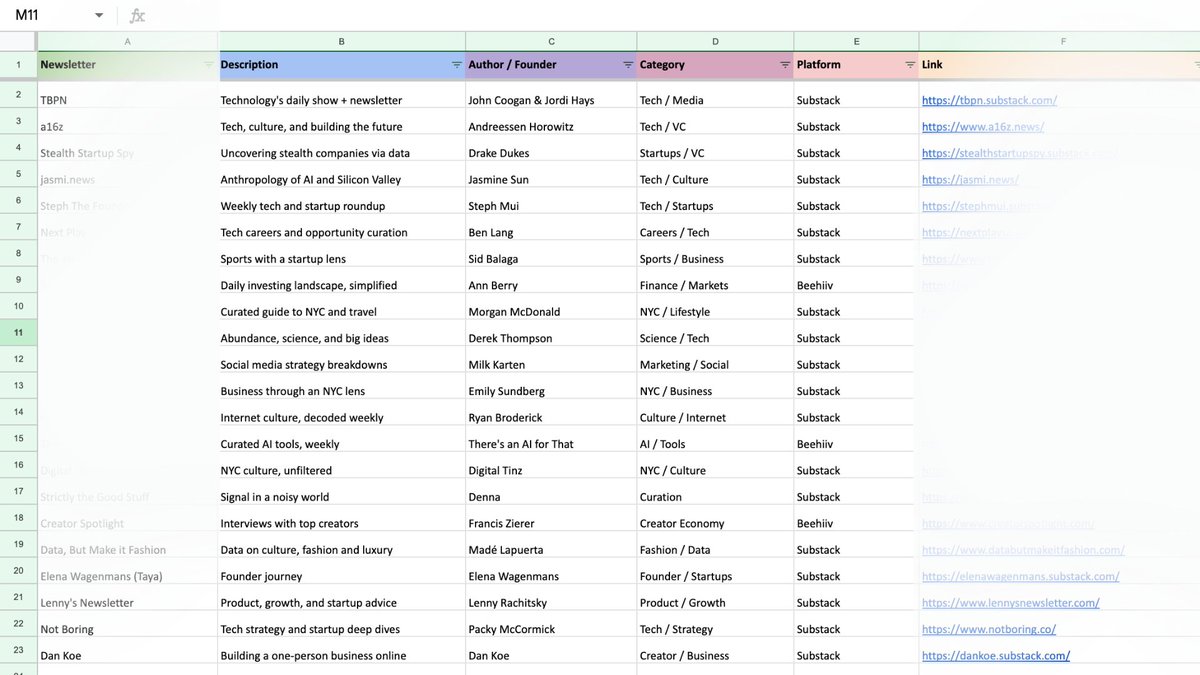Open the lennysnewsletter.com link

[1011, 603]
